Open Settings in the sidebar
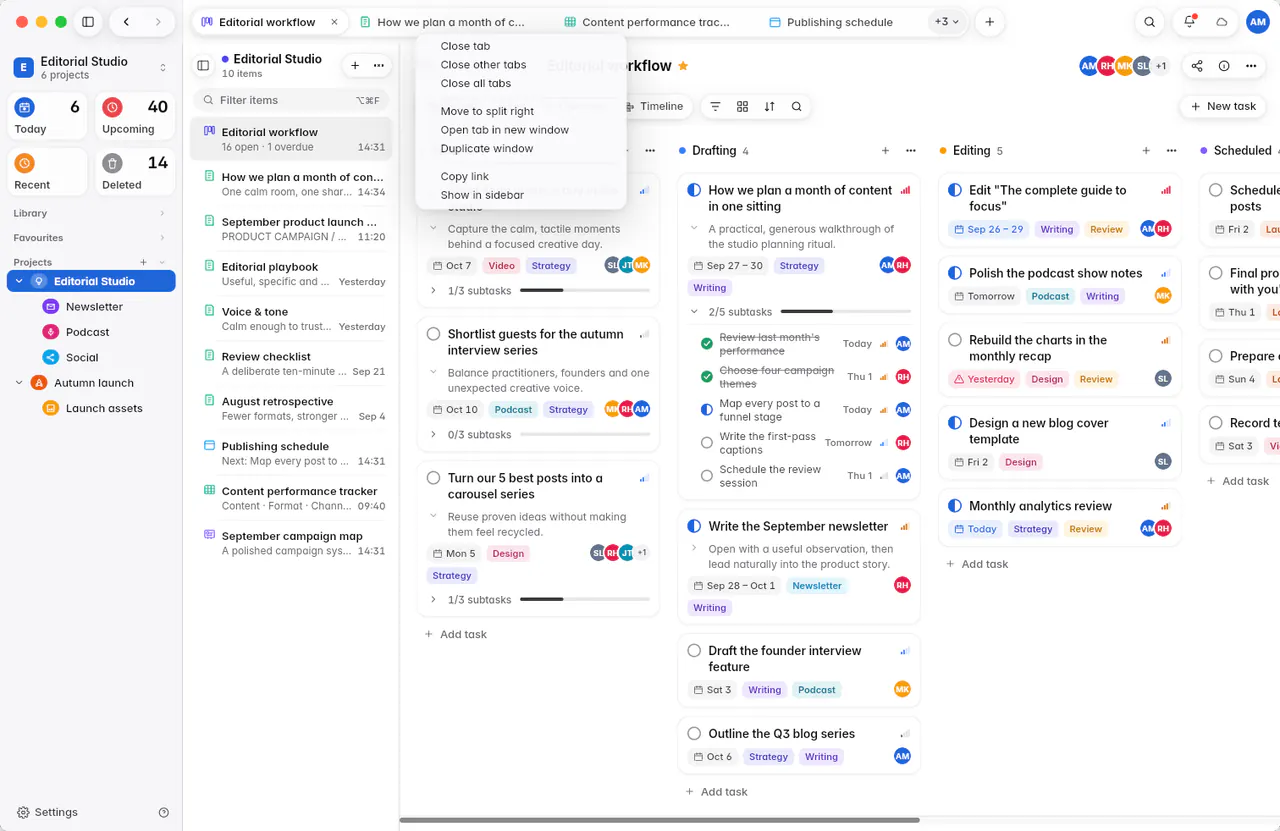 pyautogui.click(x=47, y=813)
